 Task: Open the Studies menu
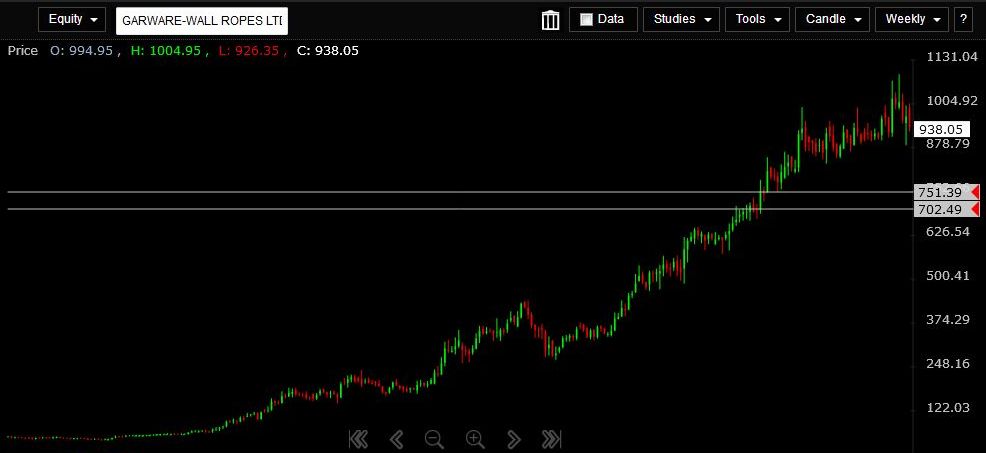tap(681, 19)
